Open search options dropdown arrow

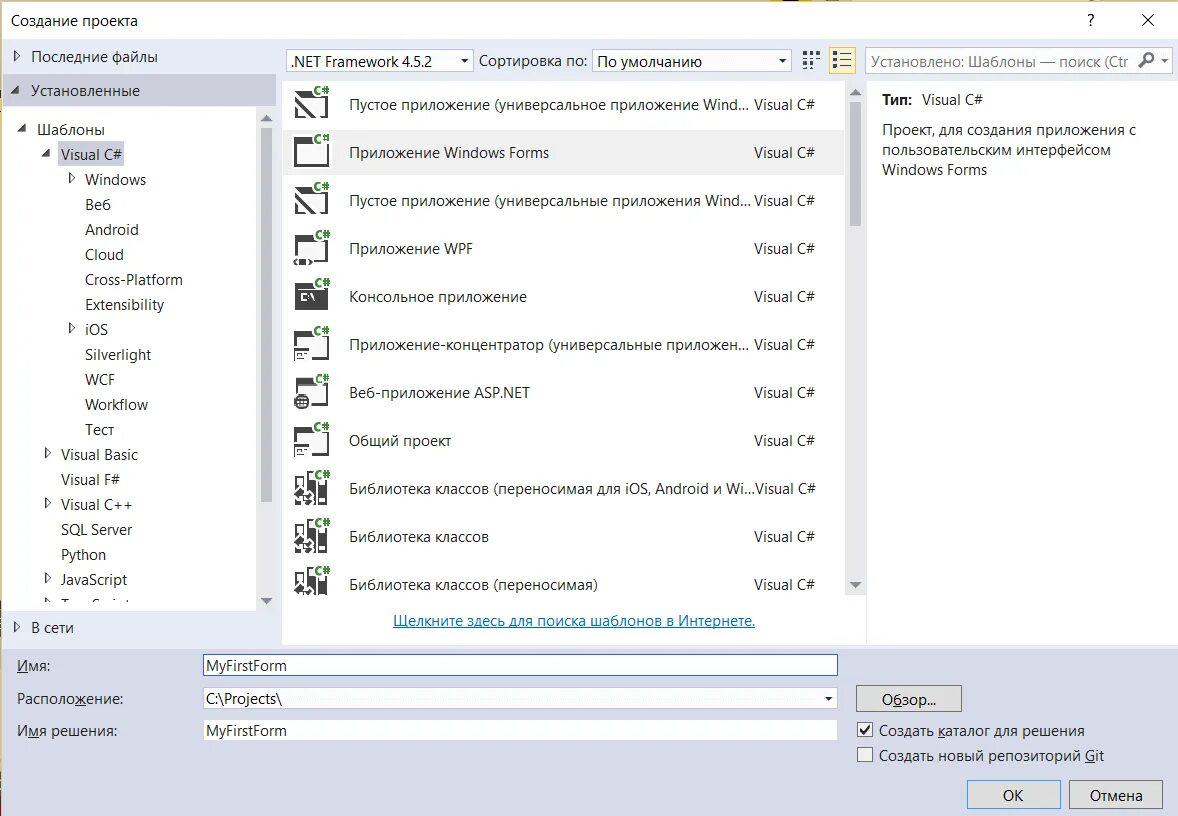[1164, 61]
